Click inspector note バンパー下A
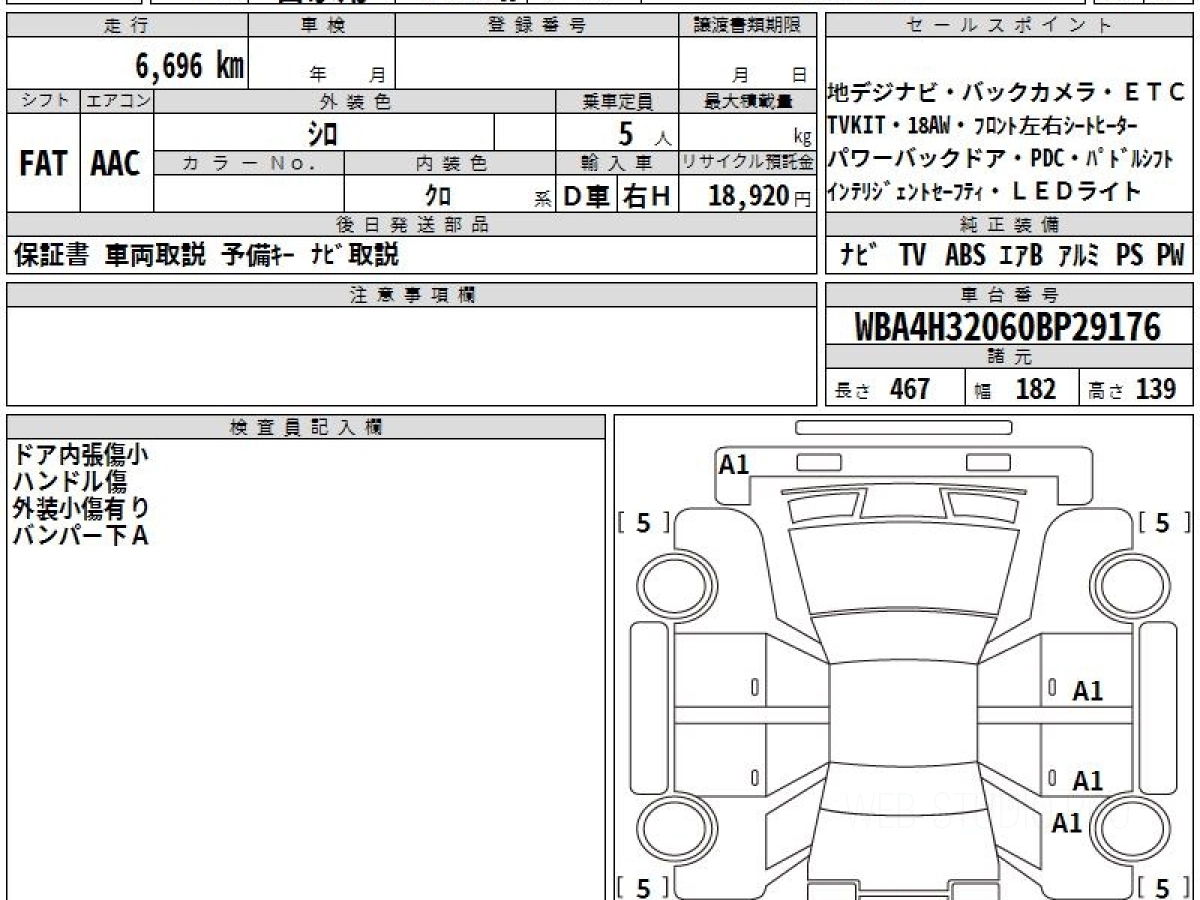This screenshot has width=1200, height=900. coord(81,536)
